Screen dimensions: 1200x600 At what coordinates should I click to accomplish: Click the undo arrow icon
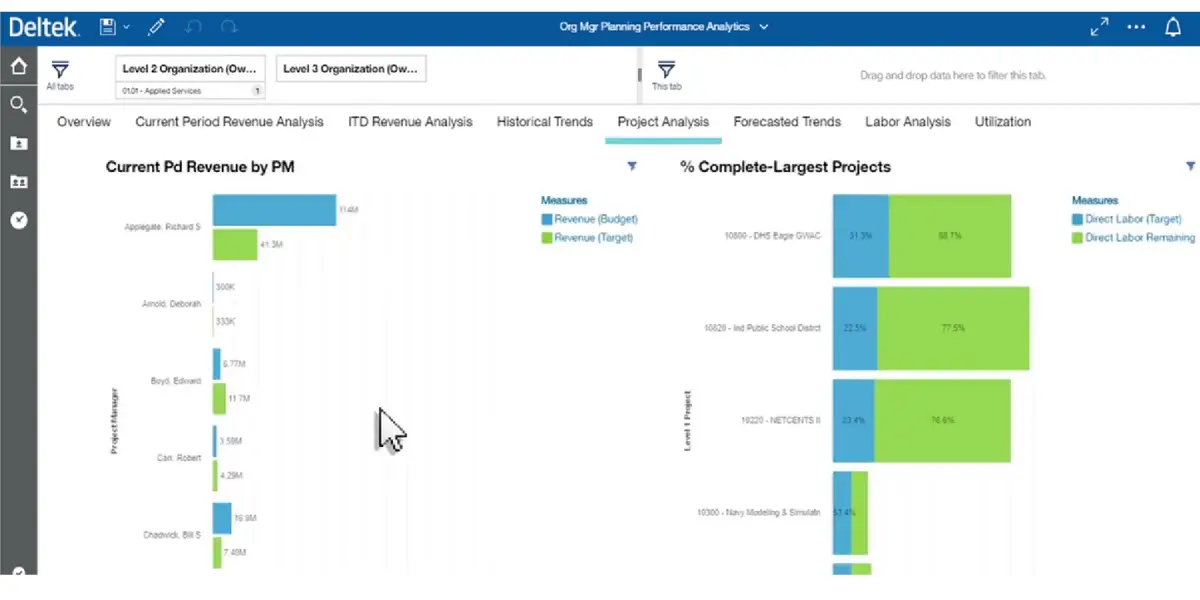tap(193, 28)
